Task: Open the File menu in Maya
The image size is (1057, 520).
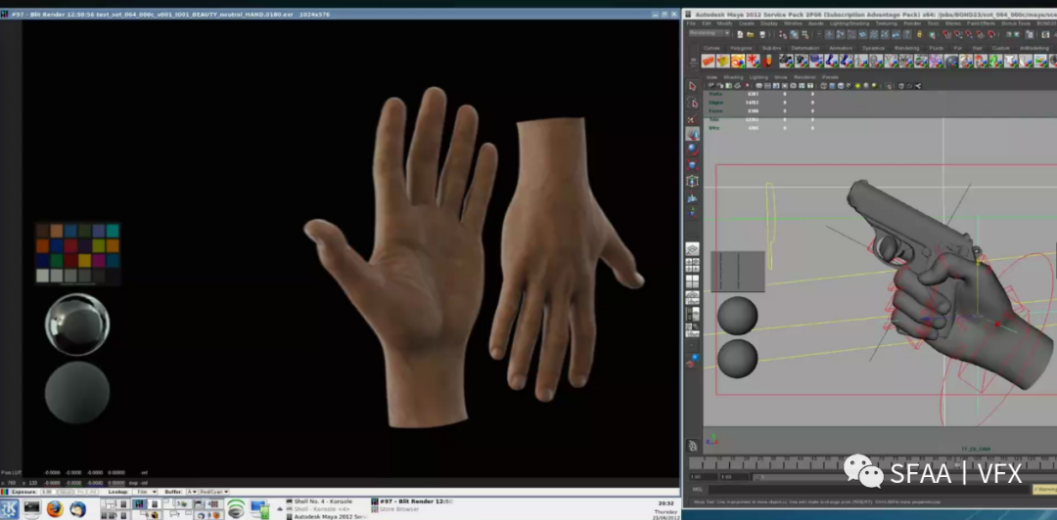Action: (691, 24)
